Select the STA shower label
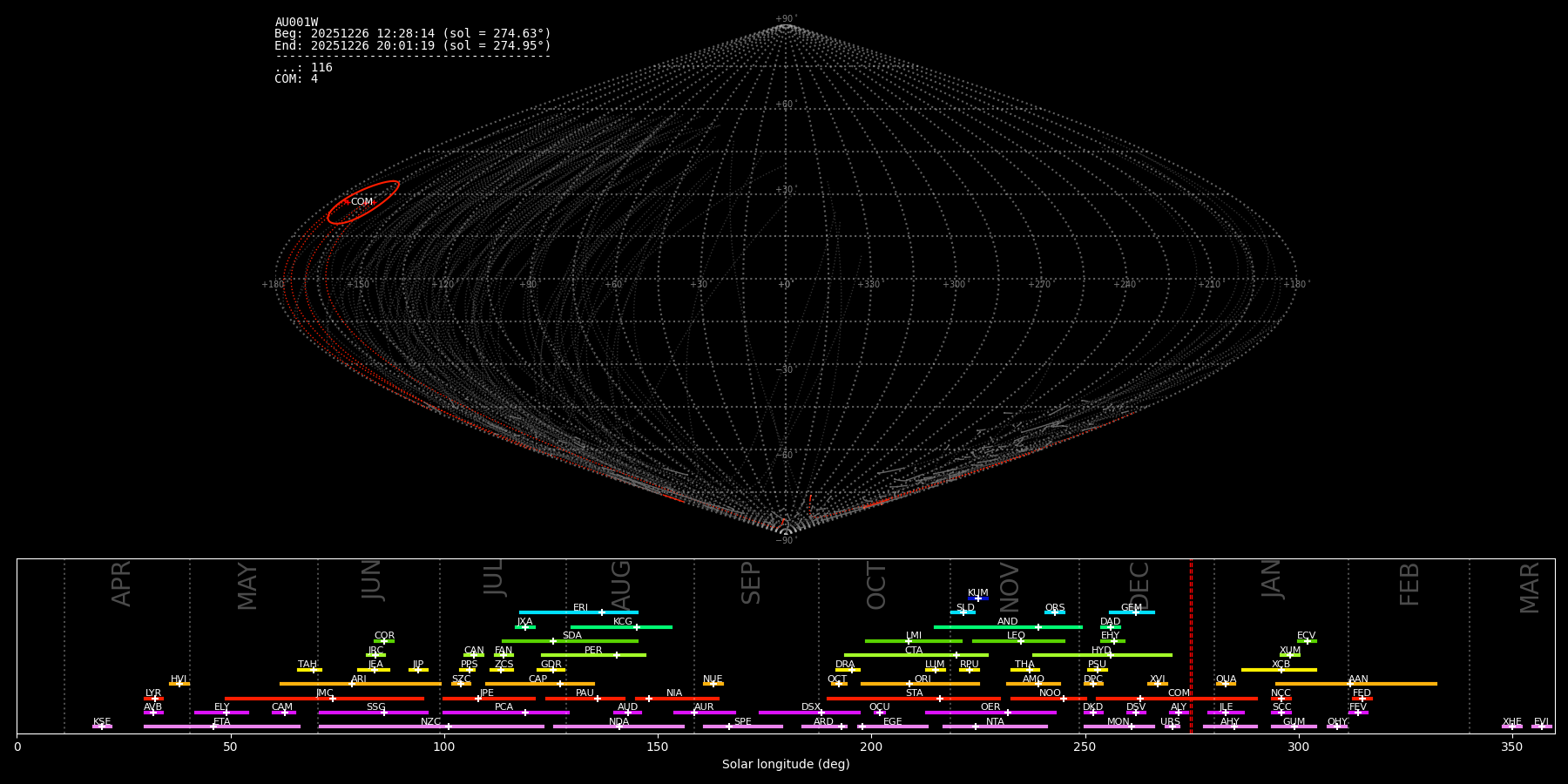This screenshot has width=1568, height=784. click(x=914, y=693)
